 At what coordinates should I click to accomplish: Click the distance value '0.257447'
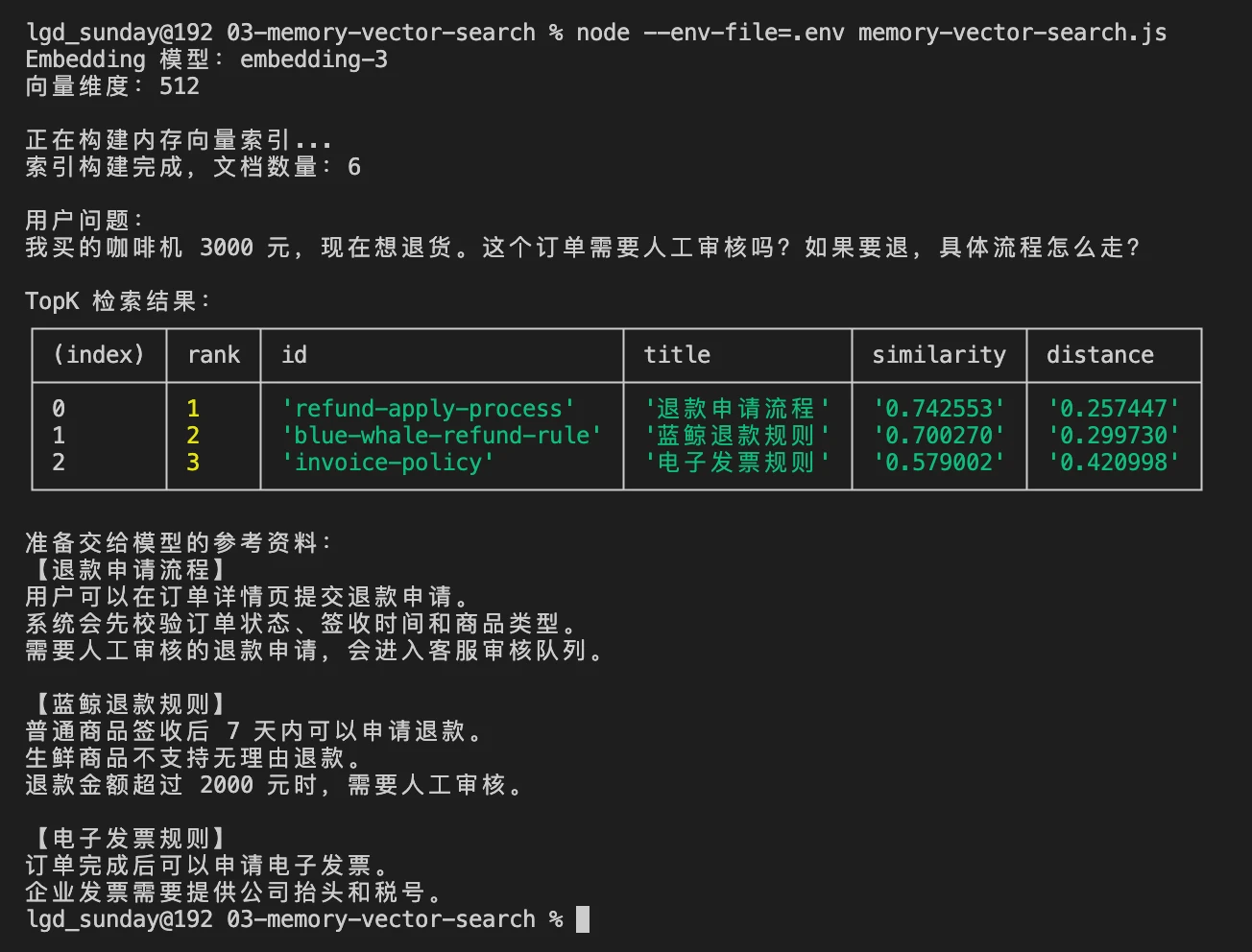tap(1114, 409)
